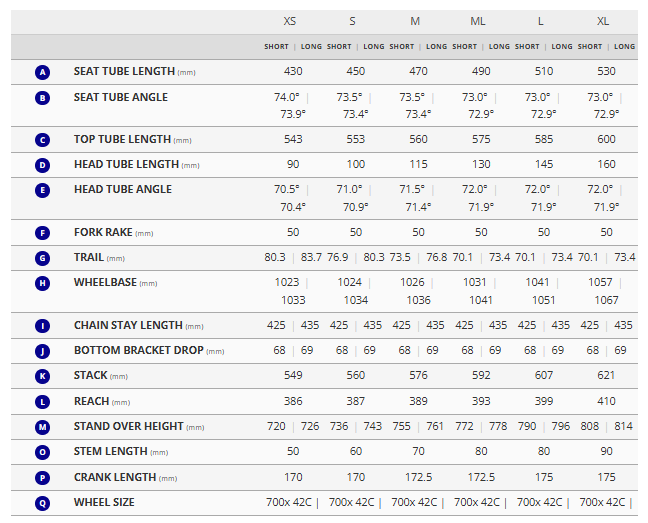Click the D badge beside head tube length
The image size is (648, 523).
point(42,165)
